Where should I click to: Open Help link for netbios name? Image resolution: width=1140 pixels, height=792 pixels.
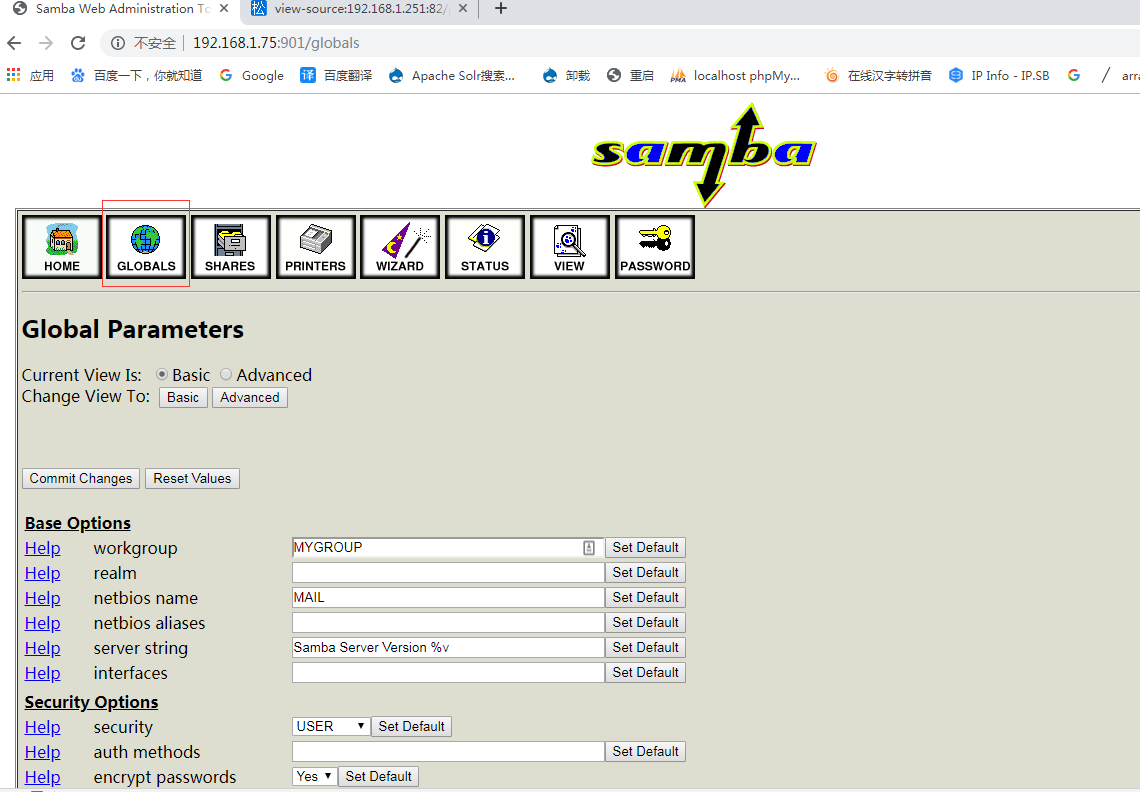click(x=42, y=598)
